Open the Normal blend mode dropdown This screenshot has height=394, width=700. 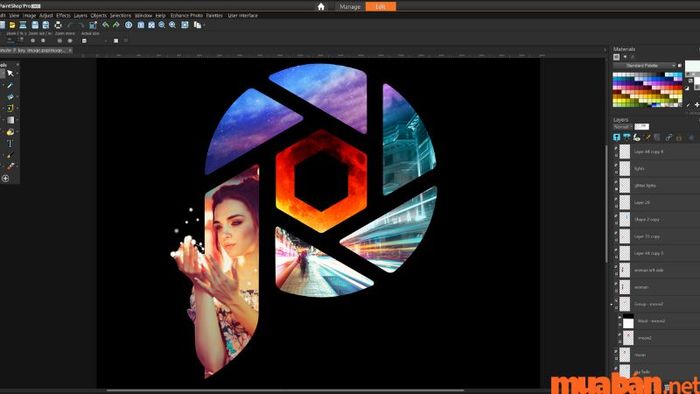[623, 127]
